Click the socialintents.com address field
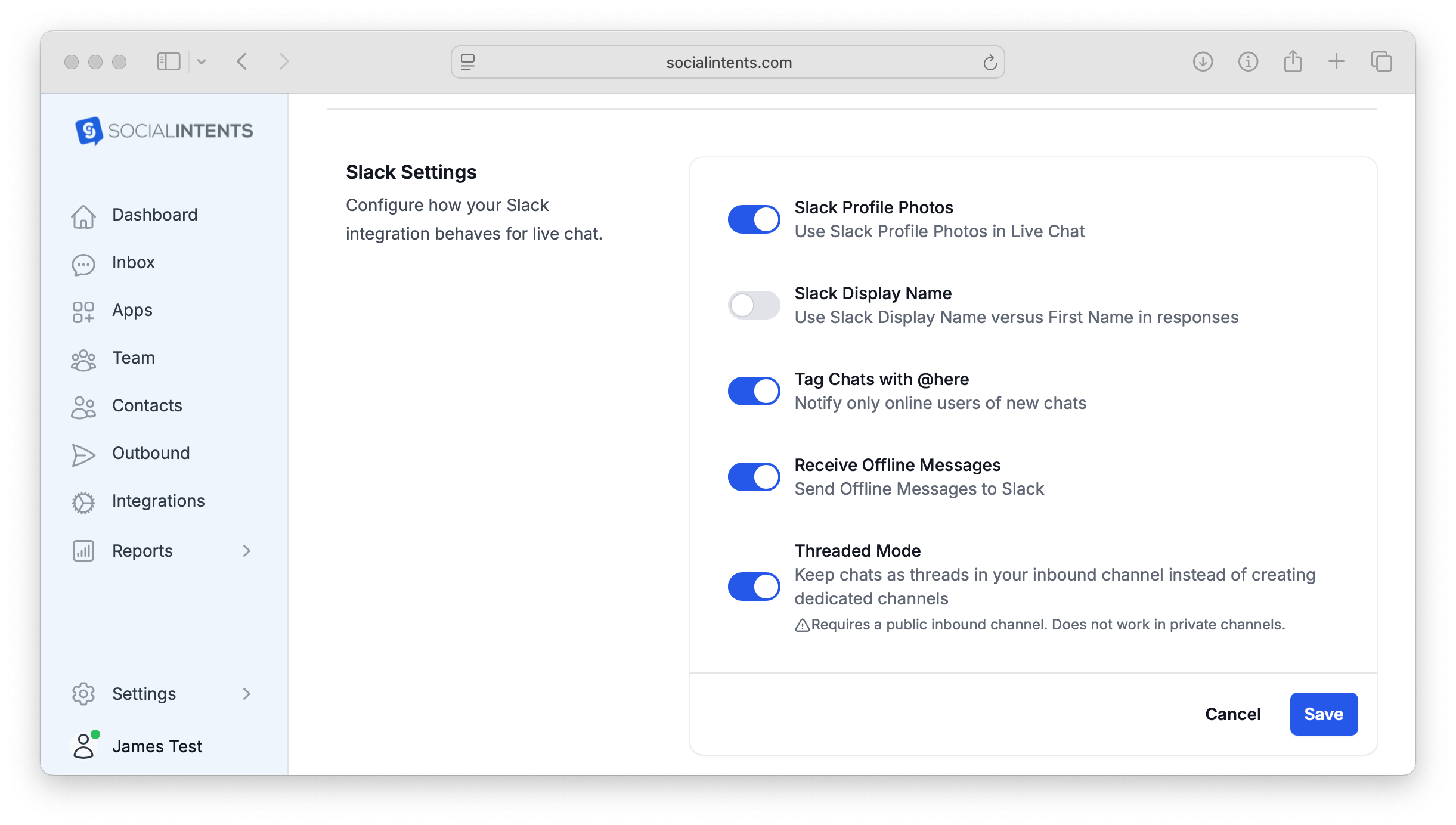 pyautogui.click(x=727, y=62)
